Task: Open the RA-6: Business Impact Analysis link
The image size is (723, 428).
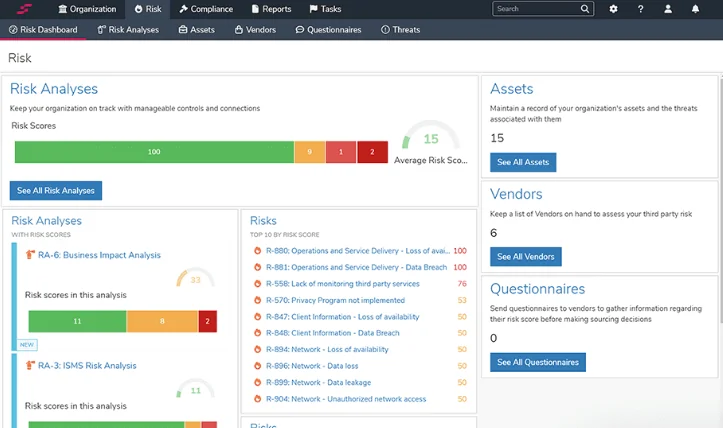Action: point(99,255)
